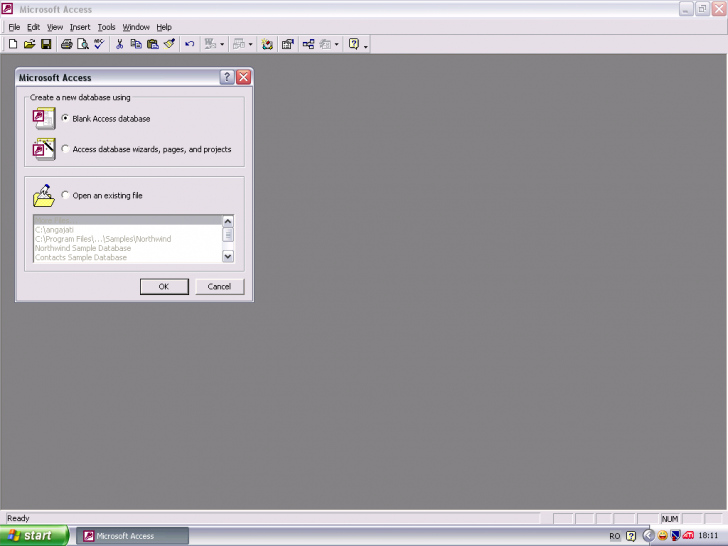Select the Blank Access database option

click(66, 118)
